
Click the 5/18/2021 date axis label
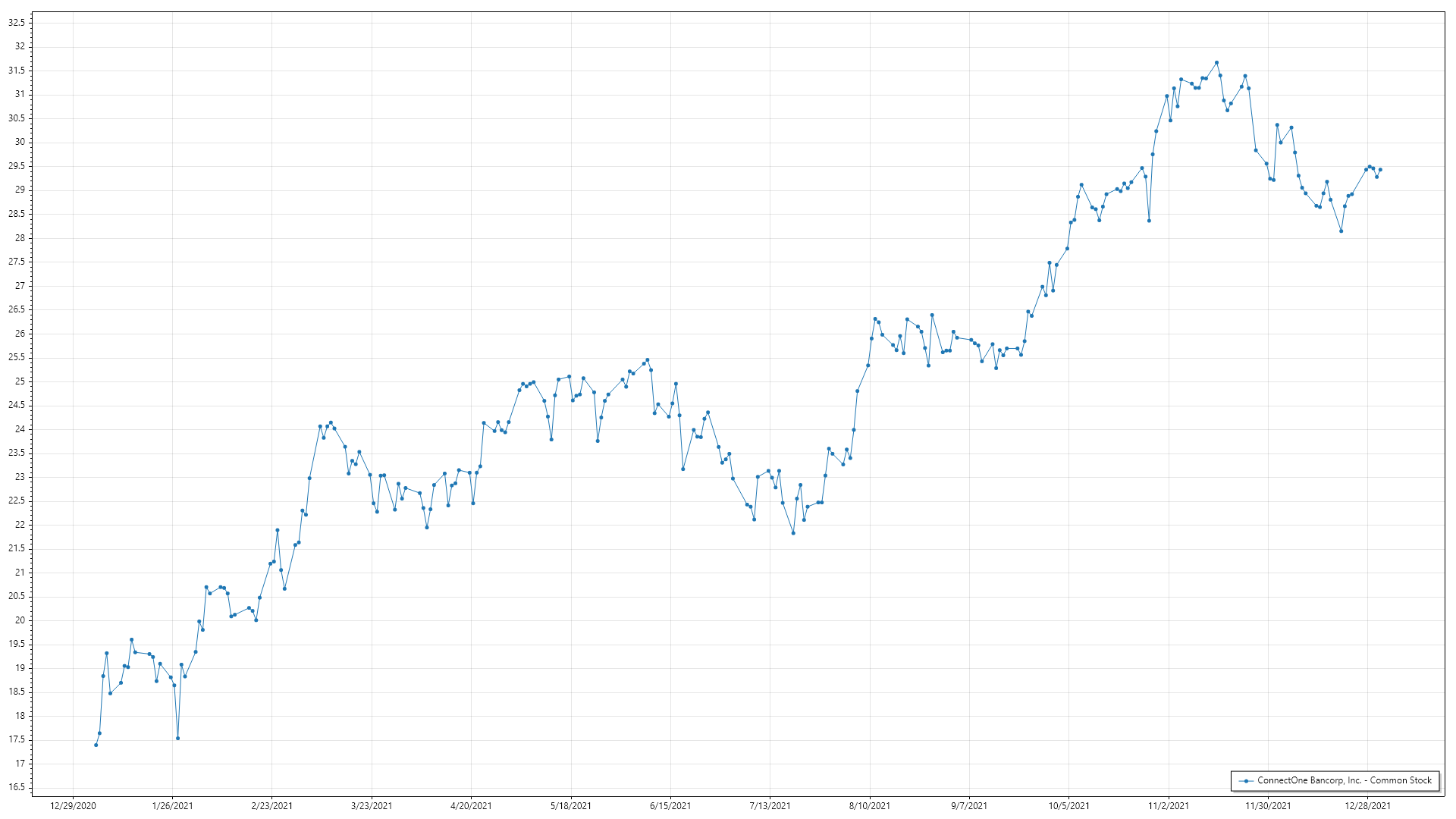point(571,806)
